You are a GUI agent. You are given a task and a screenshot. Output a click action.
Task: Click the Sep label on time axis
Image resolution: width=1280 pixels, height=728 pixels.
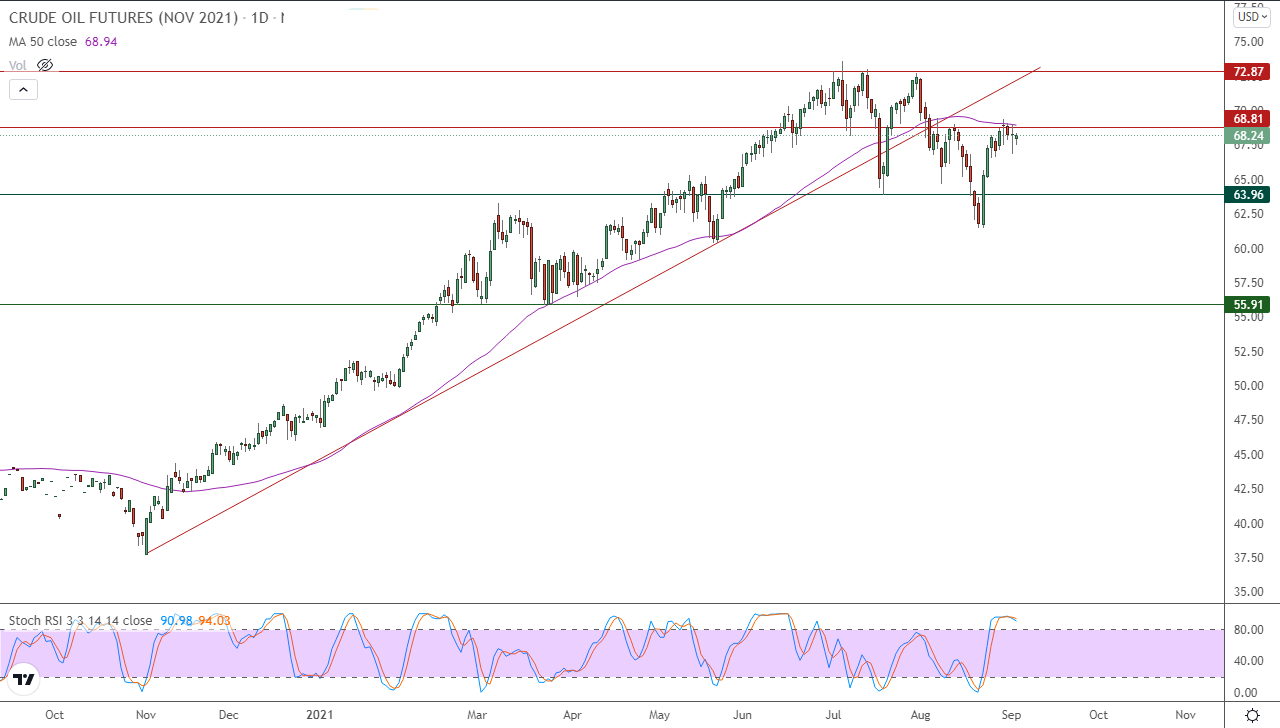click(1013, 715)
